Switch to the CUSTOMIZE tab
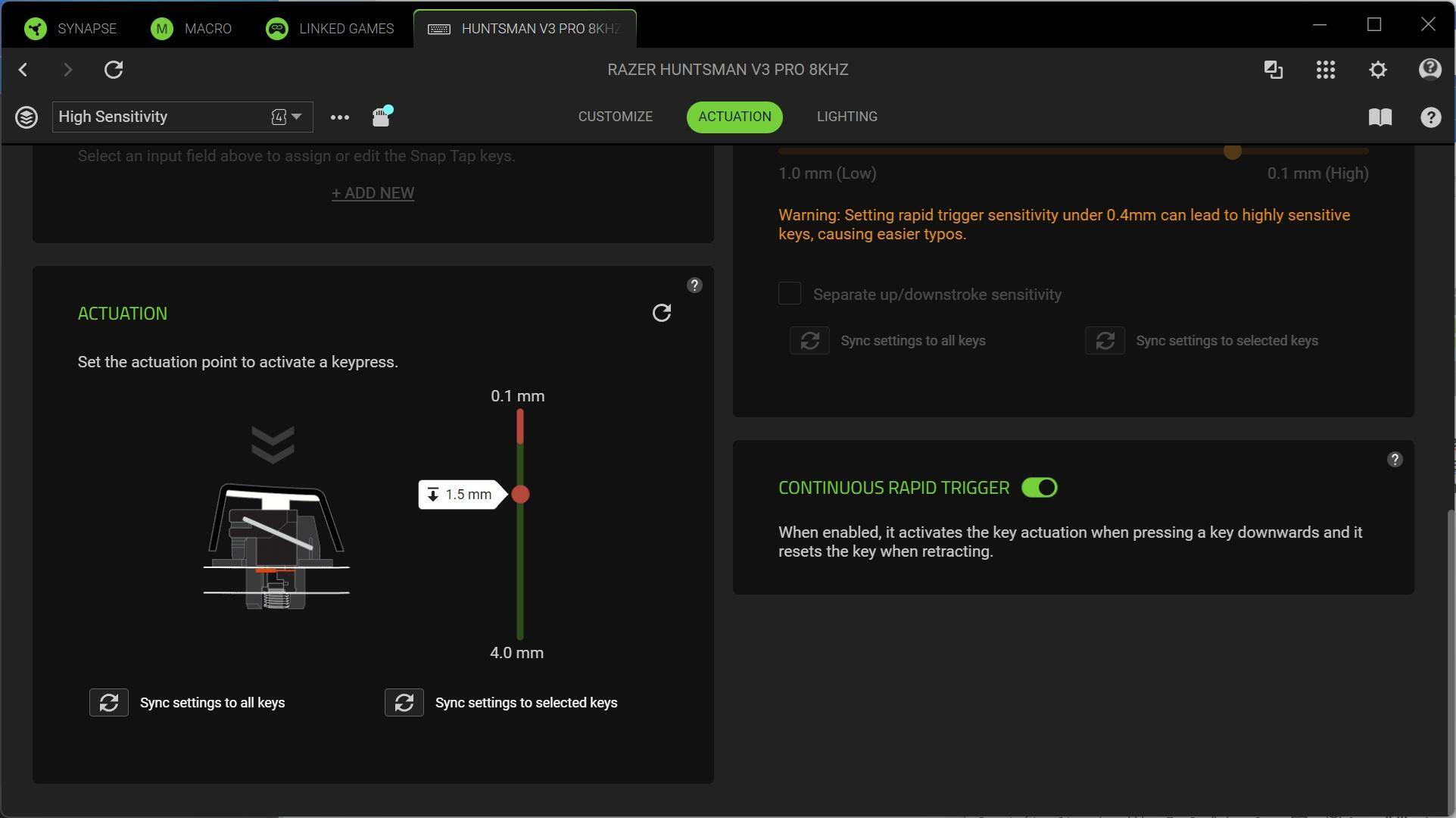The width and height of the screenshot is (1456, 818). tap(615, 117)
